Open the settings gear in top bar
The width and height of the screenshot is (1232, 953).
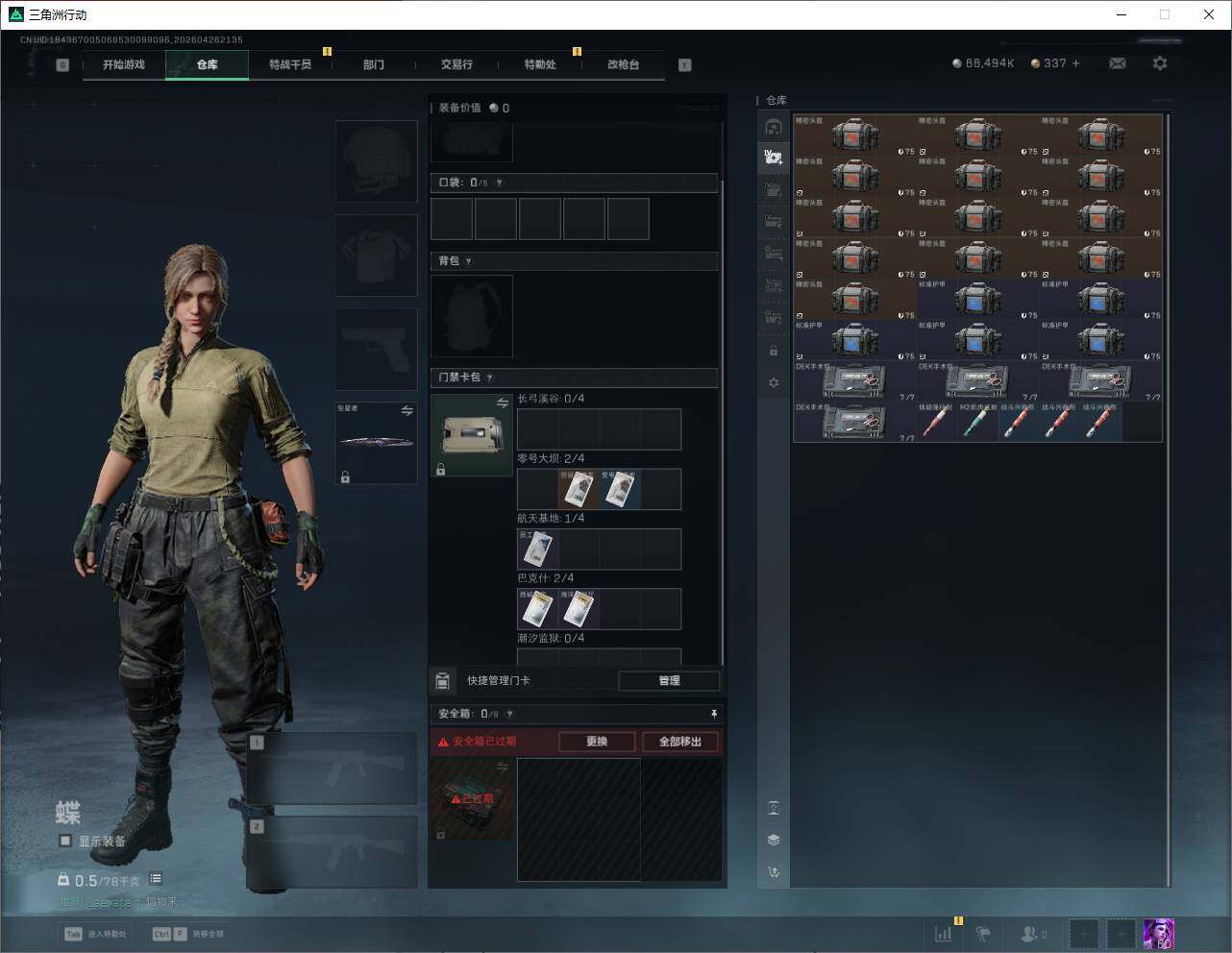pyautogui.click(x=1160, y=63)
